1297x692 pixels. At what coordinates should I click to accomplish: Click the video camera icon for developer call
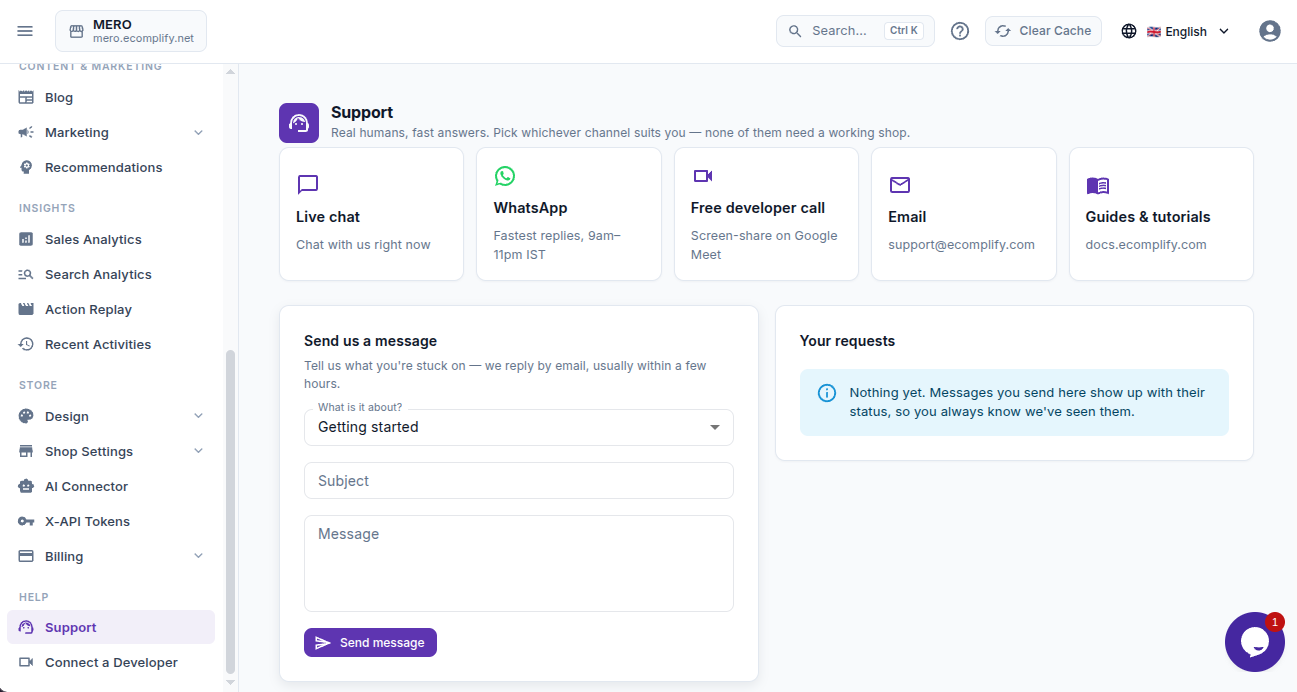coord(702,176)
